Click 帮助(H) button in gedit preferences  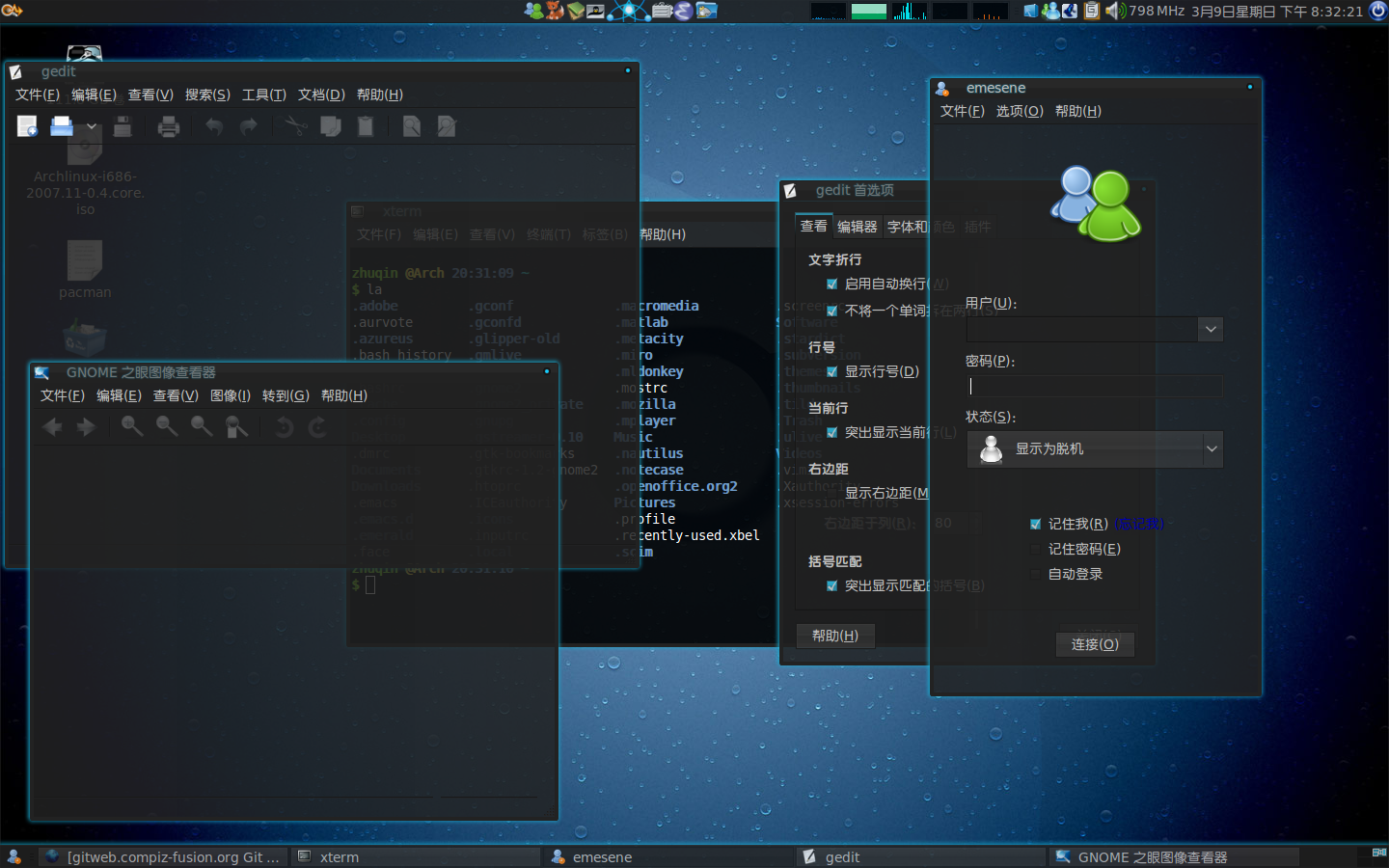[x=835, y=636]
